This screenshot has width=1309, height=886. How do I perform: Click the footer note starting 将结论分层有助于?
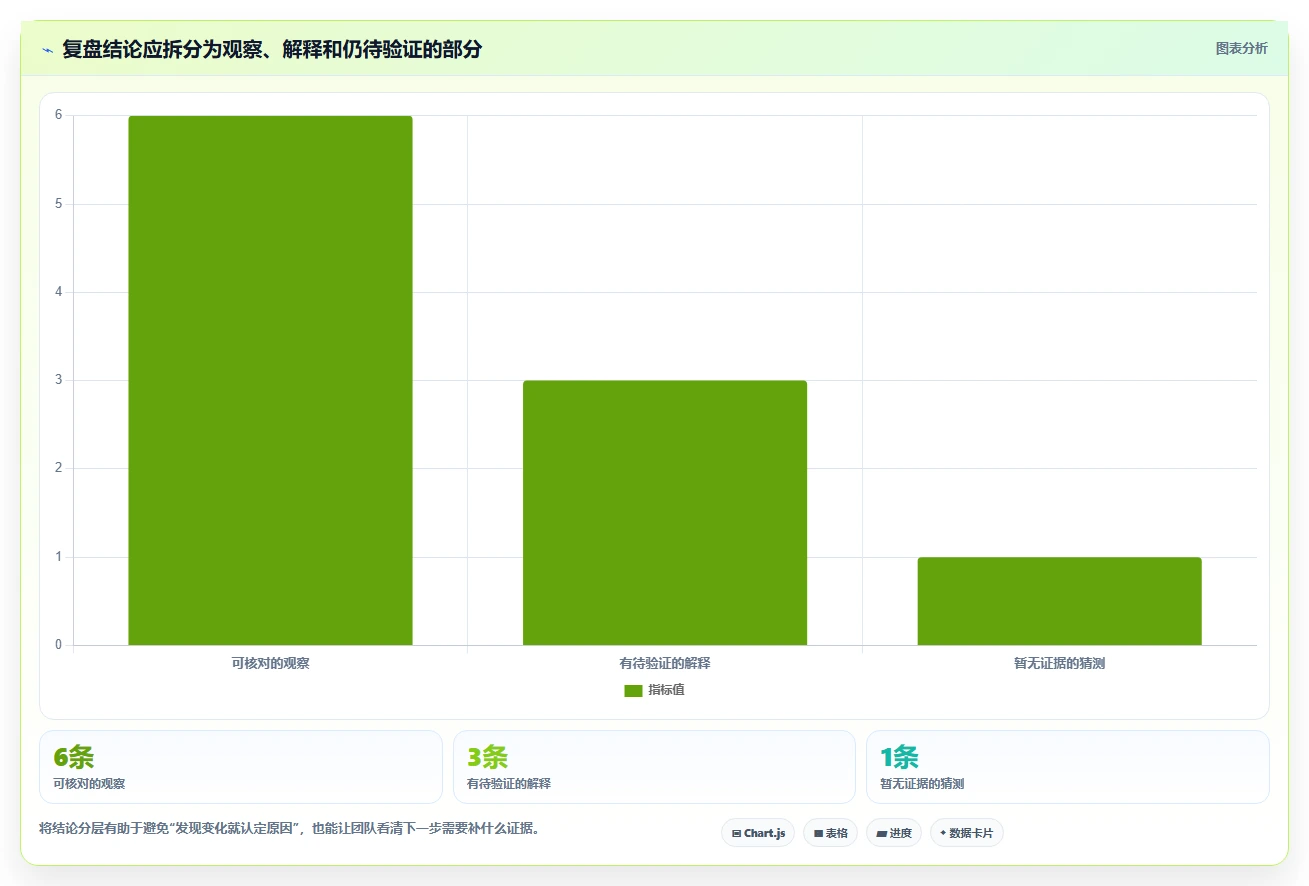pos(290,829)
